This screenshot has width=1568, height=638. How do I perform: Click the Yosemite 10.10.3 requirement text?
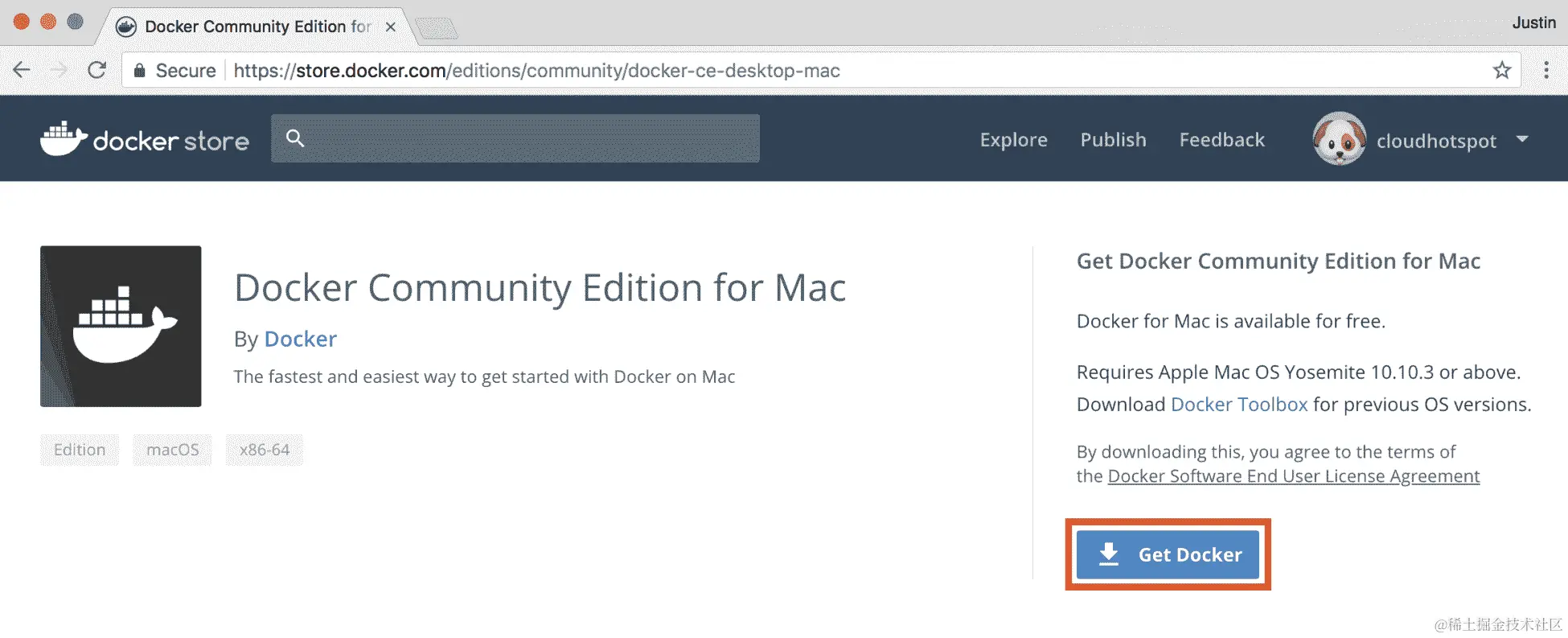point(1299,372)
